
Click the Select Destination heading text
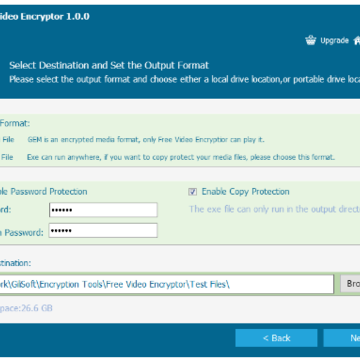109,65
